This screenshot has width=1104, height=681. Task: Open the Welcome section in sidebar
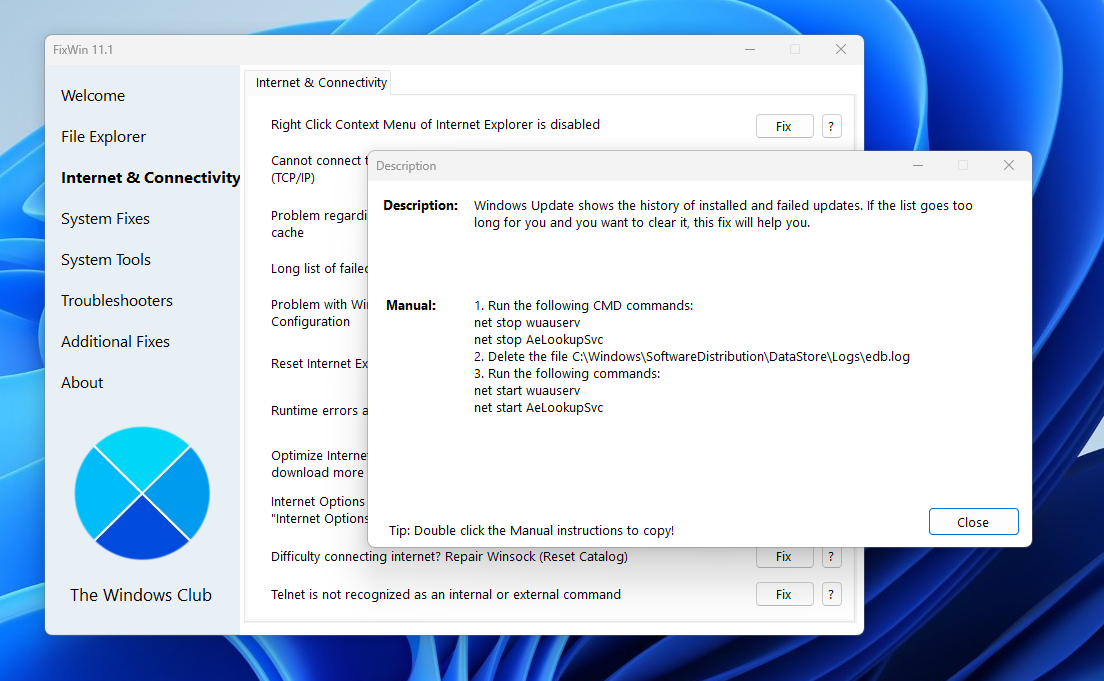(93, 96)
